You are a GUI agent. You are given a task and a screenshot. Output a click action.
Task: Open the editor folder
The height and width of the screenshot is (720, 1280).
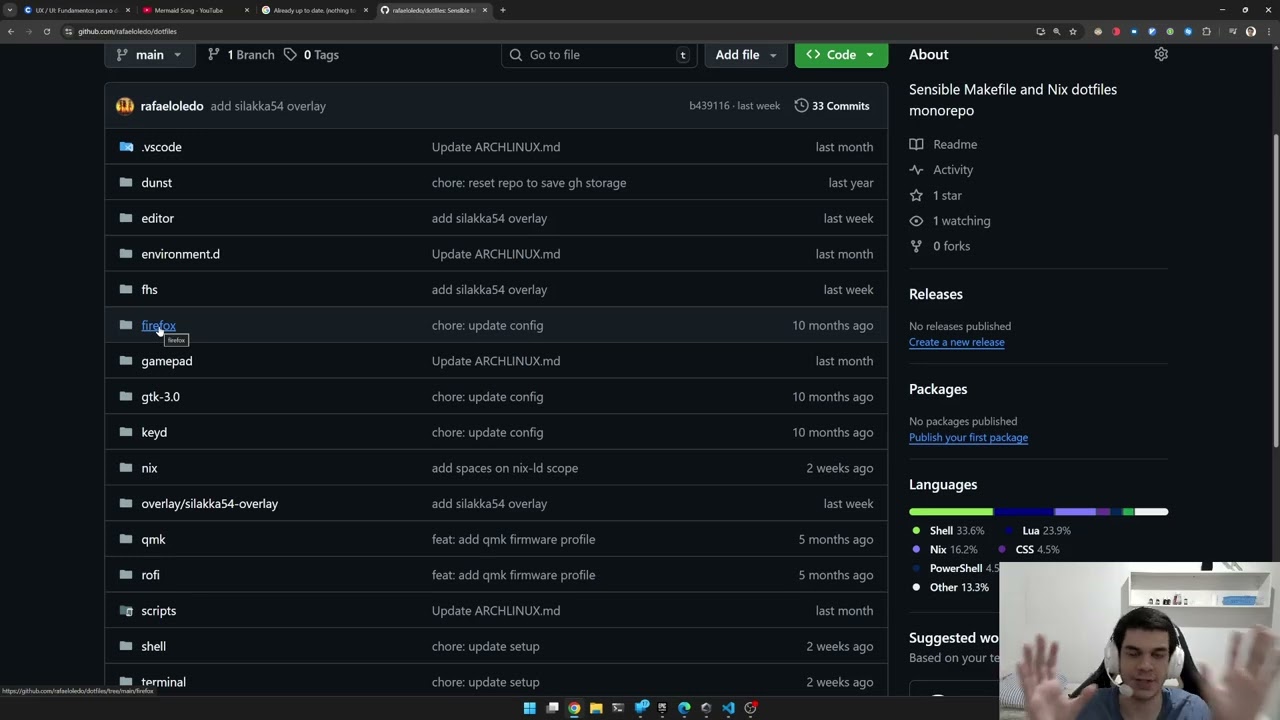click(157, 218)
